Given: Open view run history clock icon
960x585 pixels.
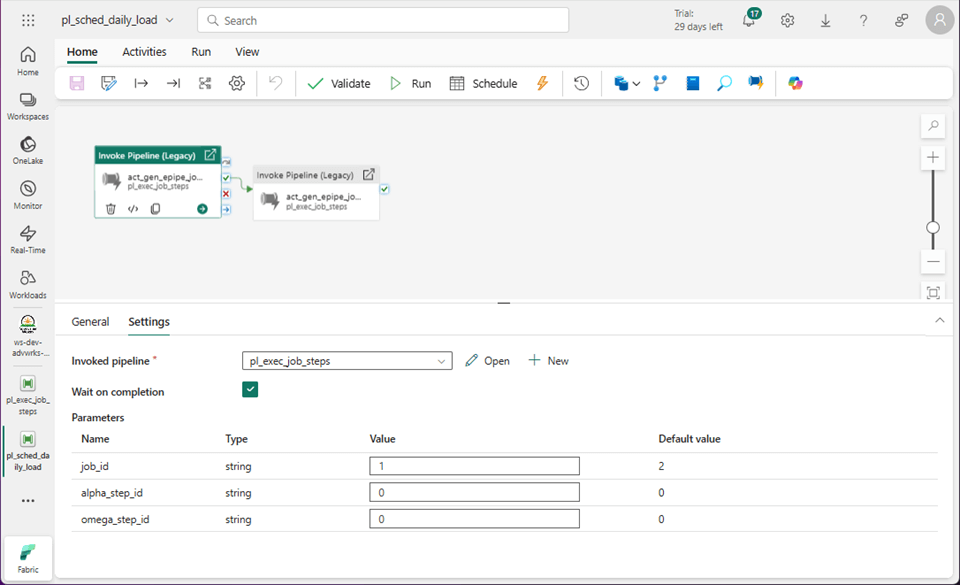Looking at the screenshot, I should click(581, 84).
